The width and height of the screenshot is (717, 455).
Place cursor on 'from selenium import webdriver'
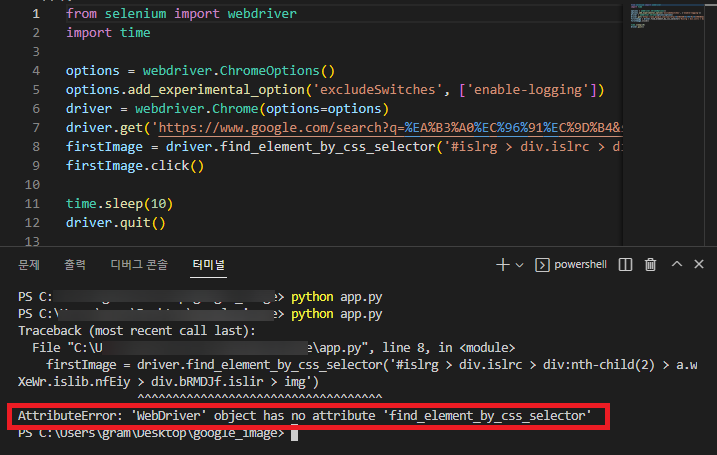tap(181, 14)
